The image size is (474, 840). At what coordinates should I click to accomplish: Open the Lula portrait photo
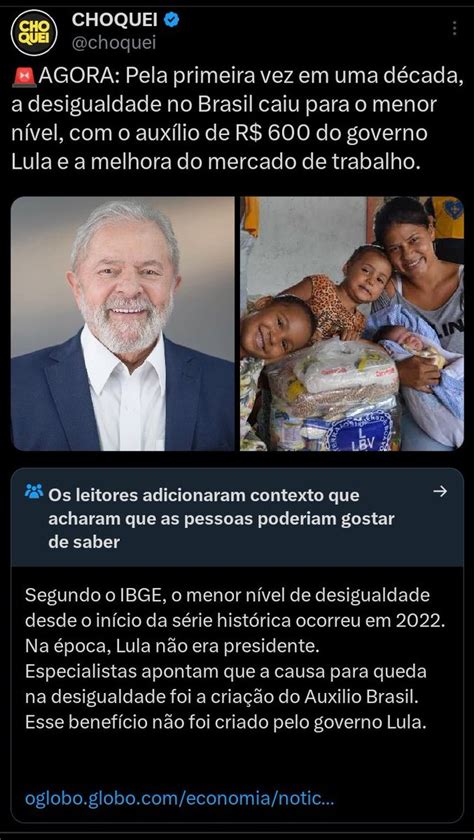(123, 324)
